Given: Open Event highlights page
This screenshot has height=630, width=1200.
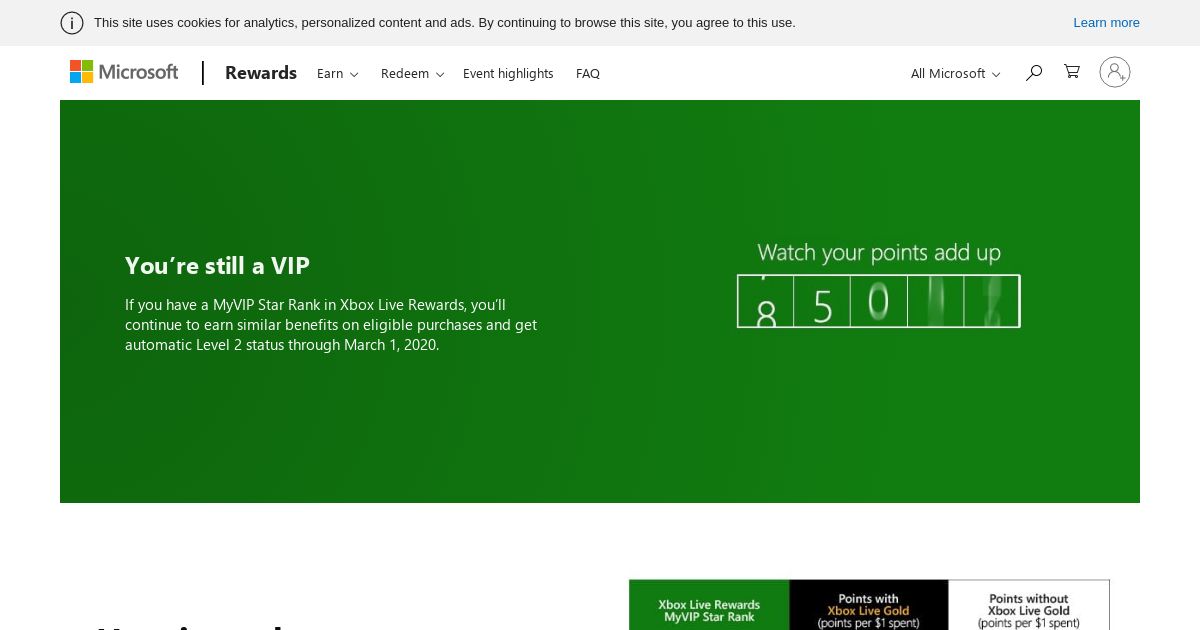Looking at the screenshot, I should click(508, 73).
